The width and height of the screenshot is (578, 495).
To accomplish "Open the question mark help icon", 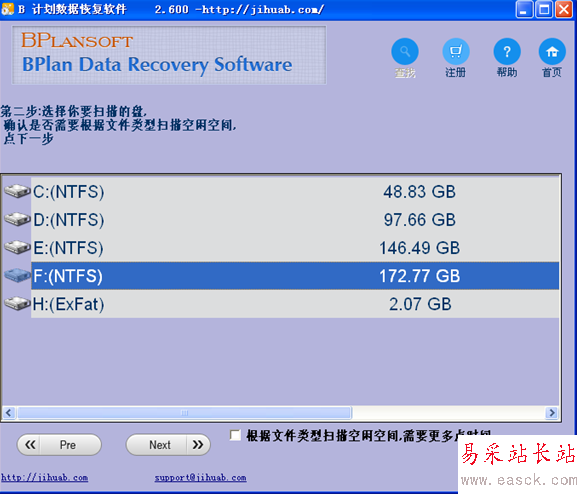I will click(x=507, y=52).
